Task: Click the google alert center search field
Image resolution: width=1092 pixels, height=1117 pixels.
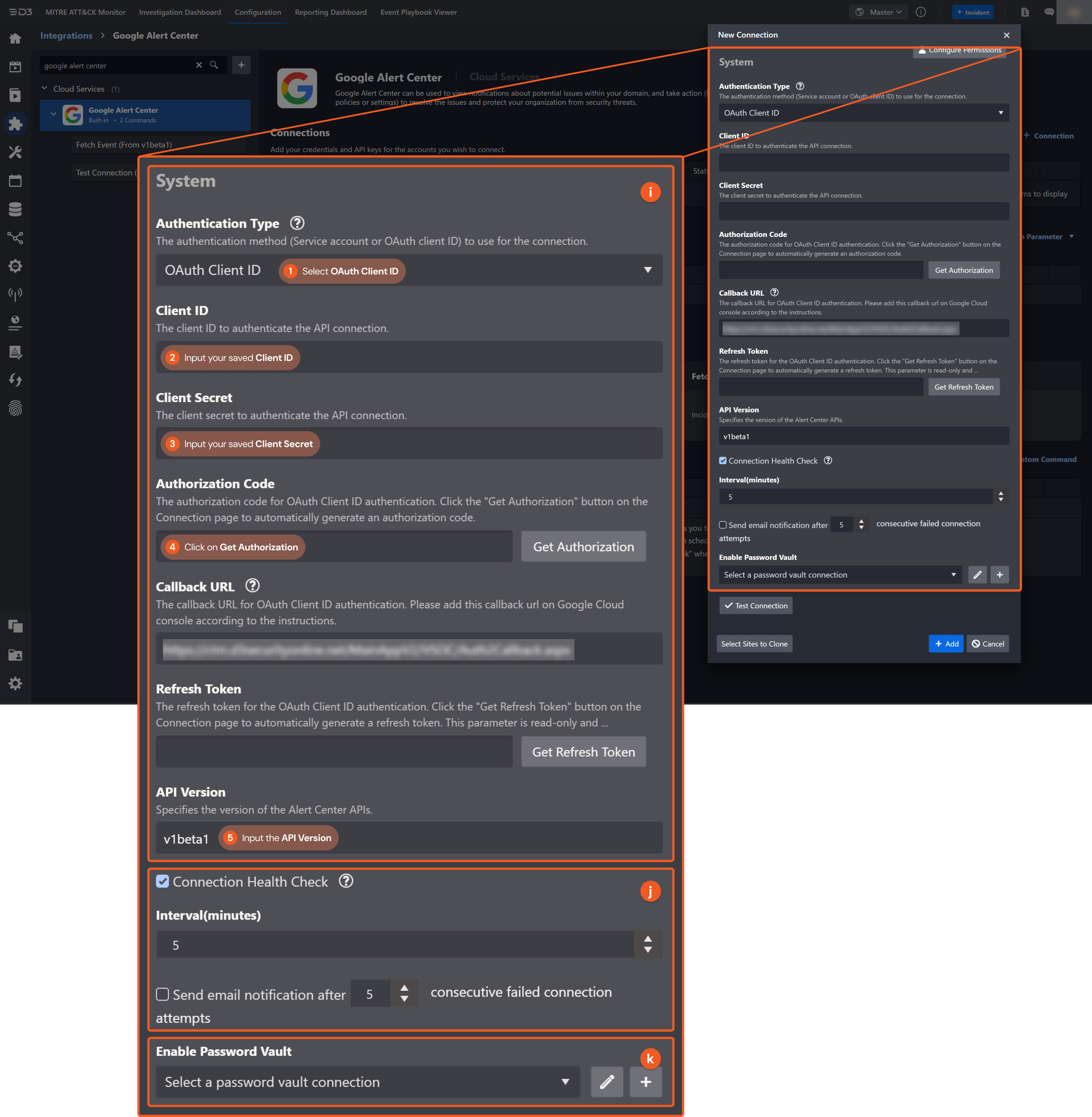Action: (115, 65)
